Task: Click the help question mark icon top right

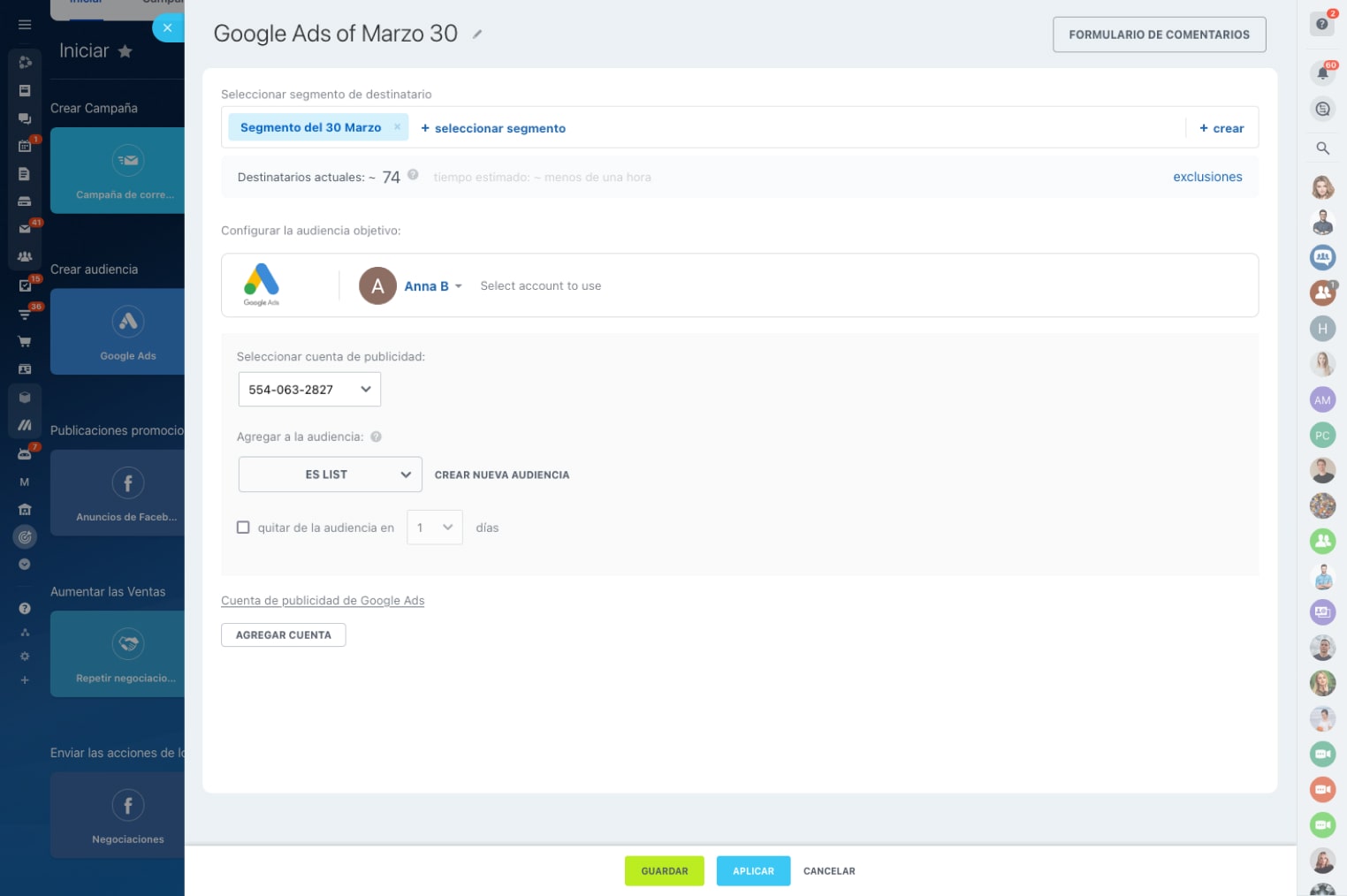Action: [1321, 24]
